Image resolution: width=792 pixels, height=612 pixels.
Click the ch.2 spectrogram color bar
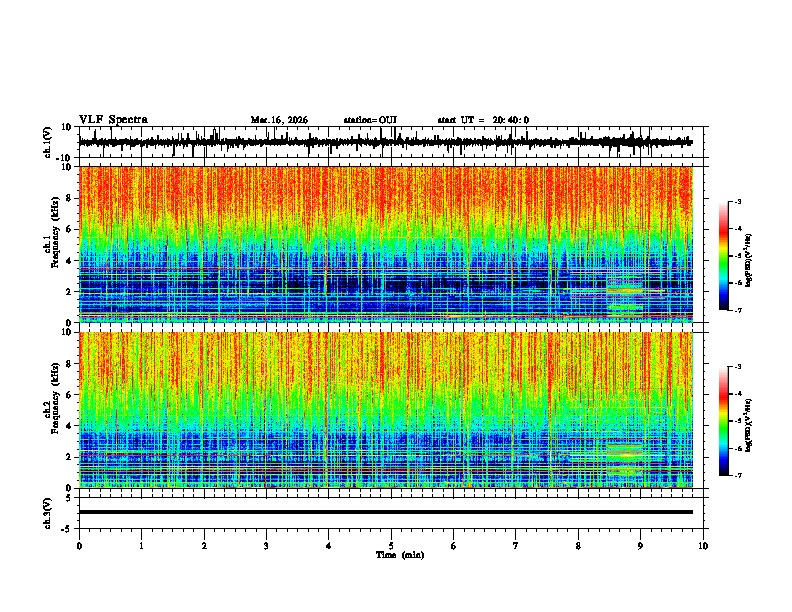click(724, 421)
